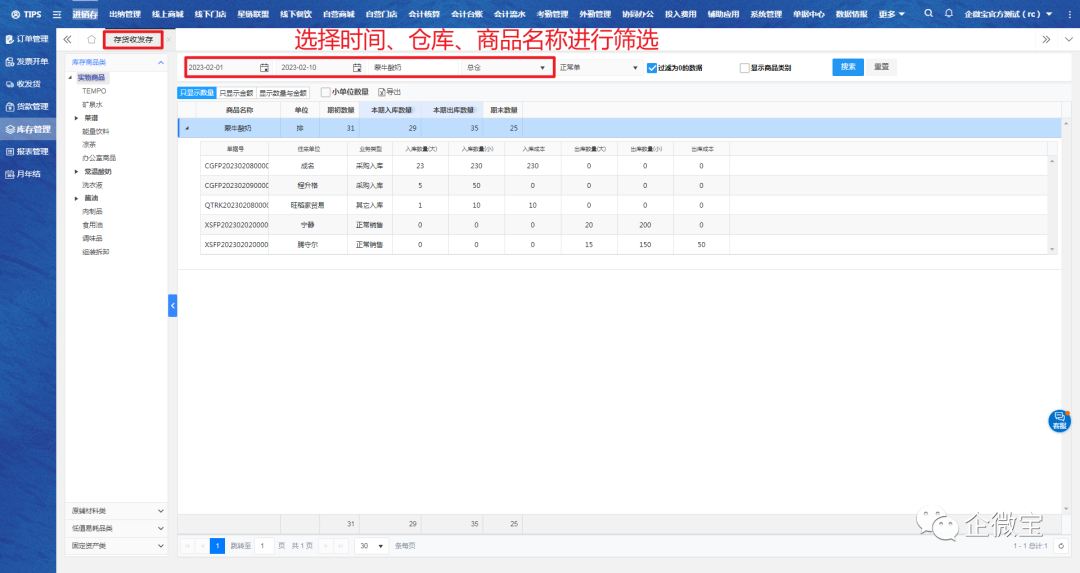
Task: Click the 重置 reset button
Action: tap(881, 67)
